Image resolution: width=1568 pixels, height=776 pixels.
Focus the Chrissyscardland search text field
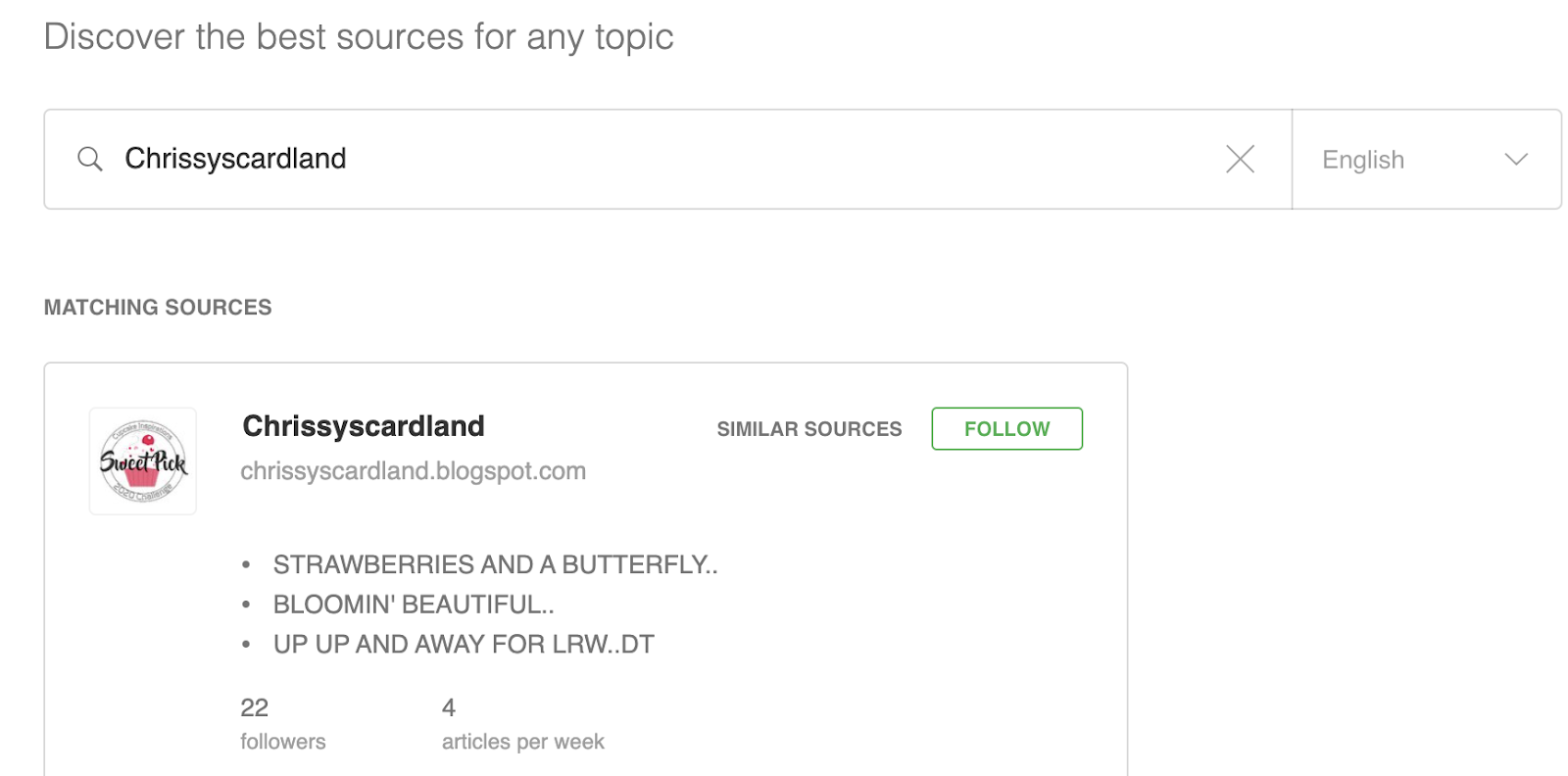click(666, 159)
